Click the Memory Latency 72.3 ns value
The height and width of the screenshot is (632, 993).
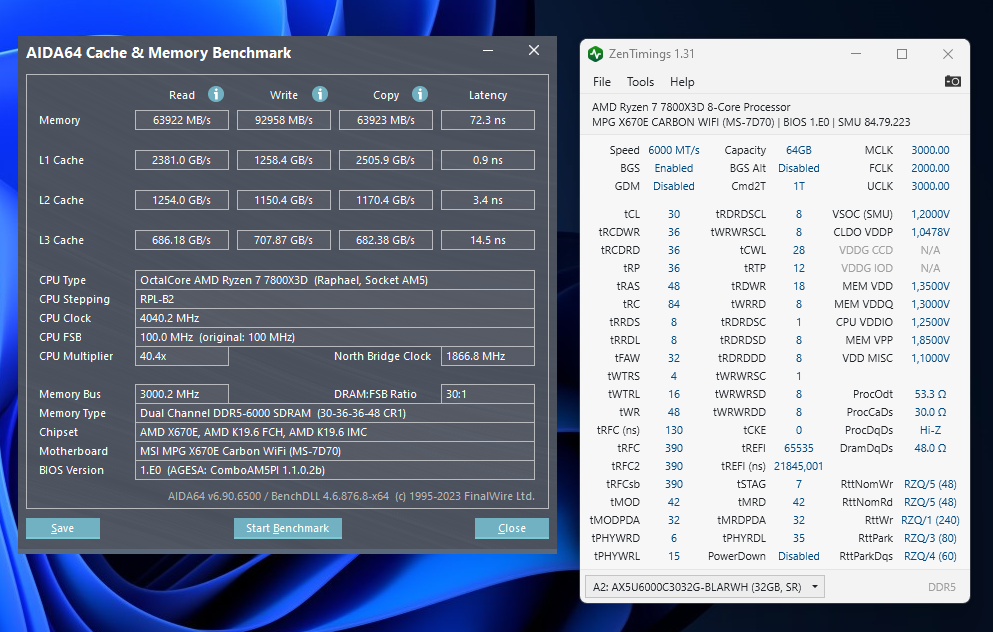point(488,120)
